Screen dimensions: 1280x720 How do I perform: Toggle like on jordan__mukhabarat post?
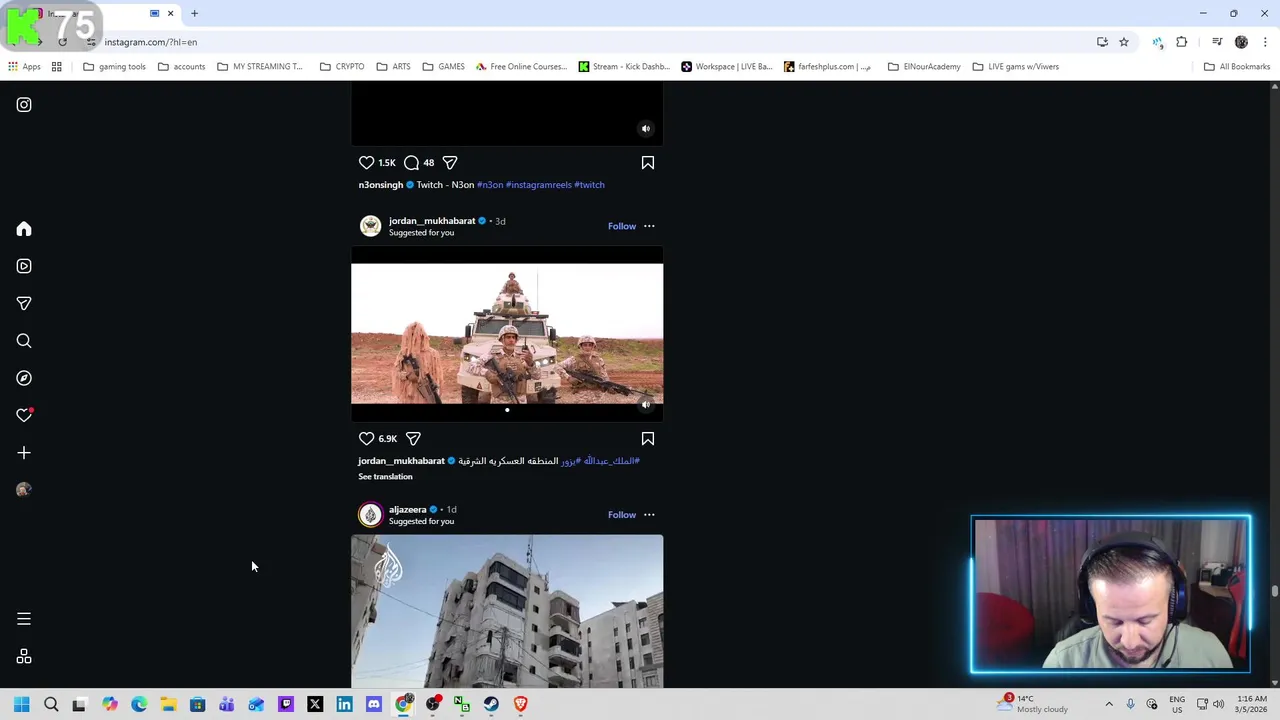point(366,439)
